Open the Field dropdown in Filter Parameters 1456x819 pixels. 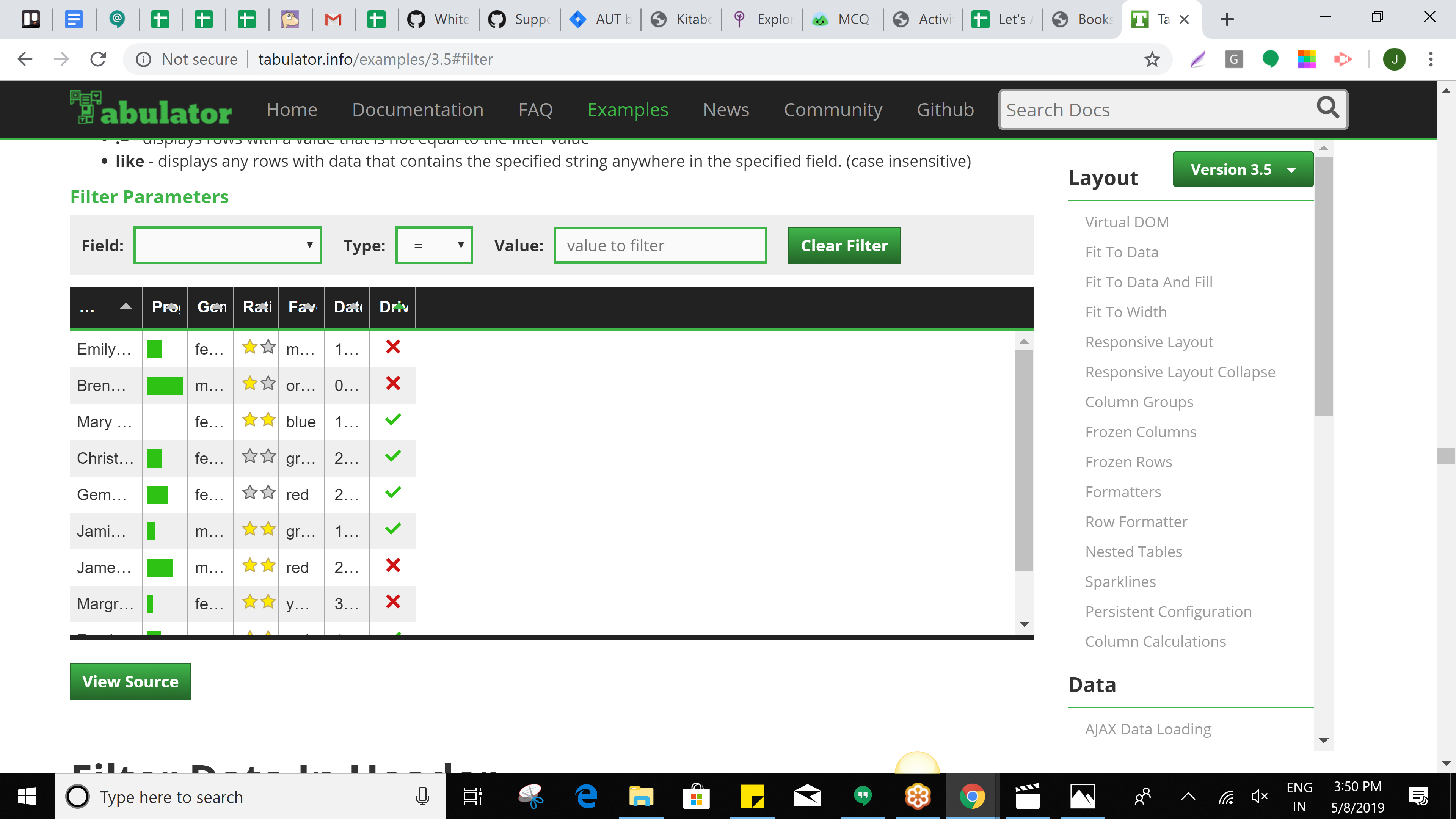(227, 245)
